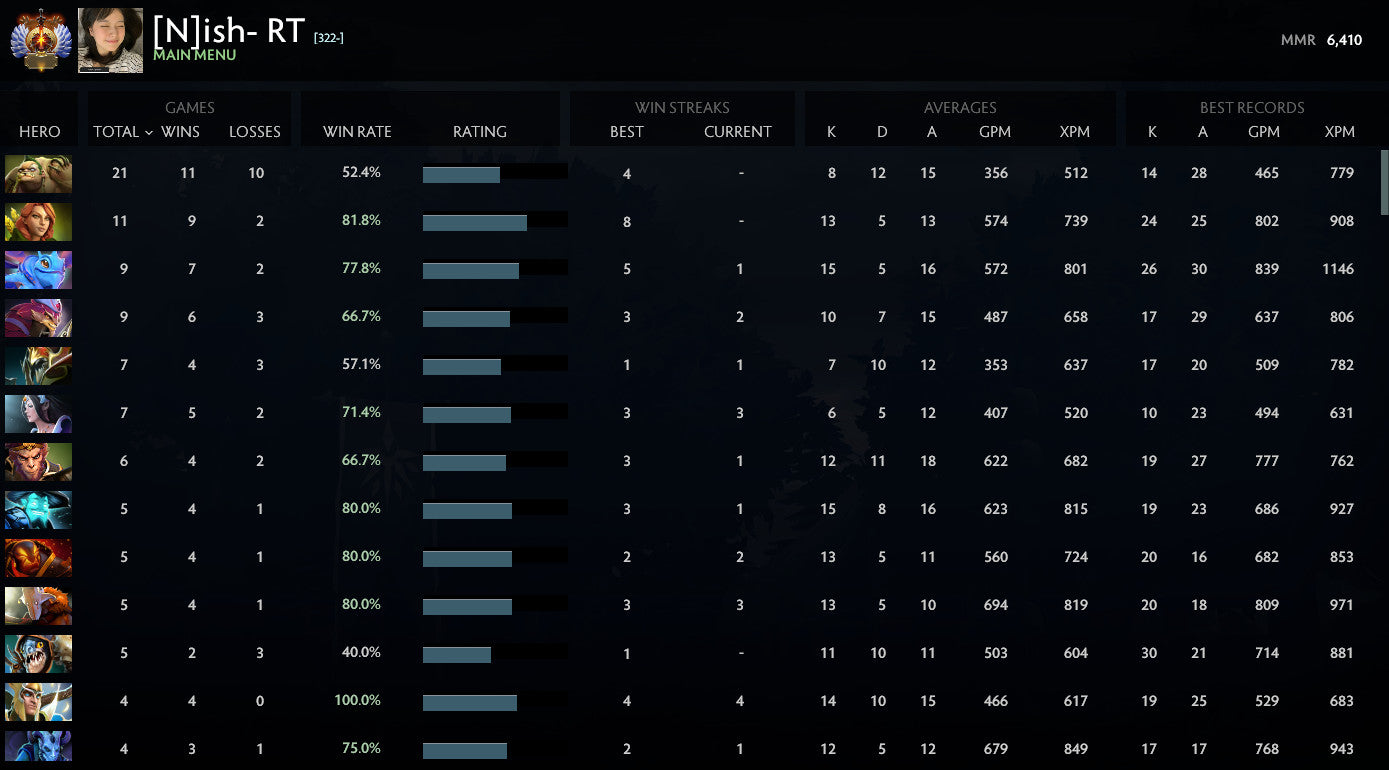
Task: Click the Mirana hero portrait
Action: coord(38,414)
